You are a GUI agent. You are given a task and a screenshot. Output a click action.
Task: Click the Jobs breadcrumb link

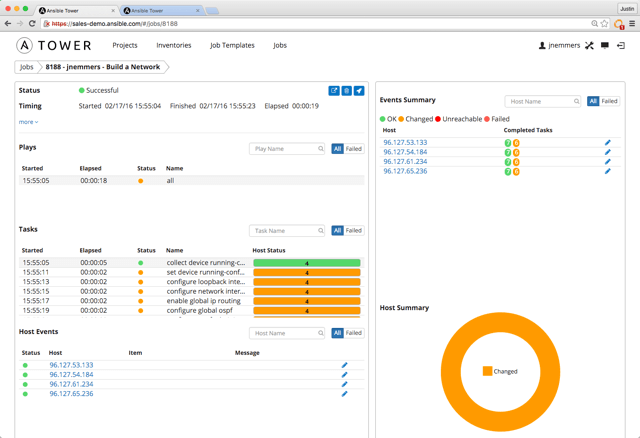27,67
